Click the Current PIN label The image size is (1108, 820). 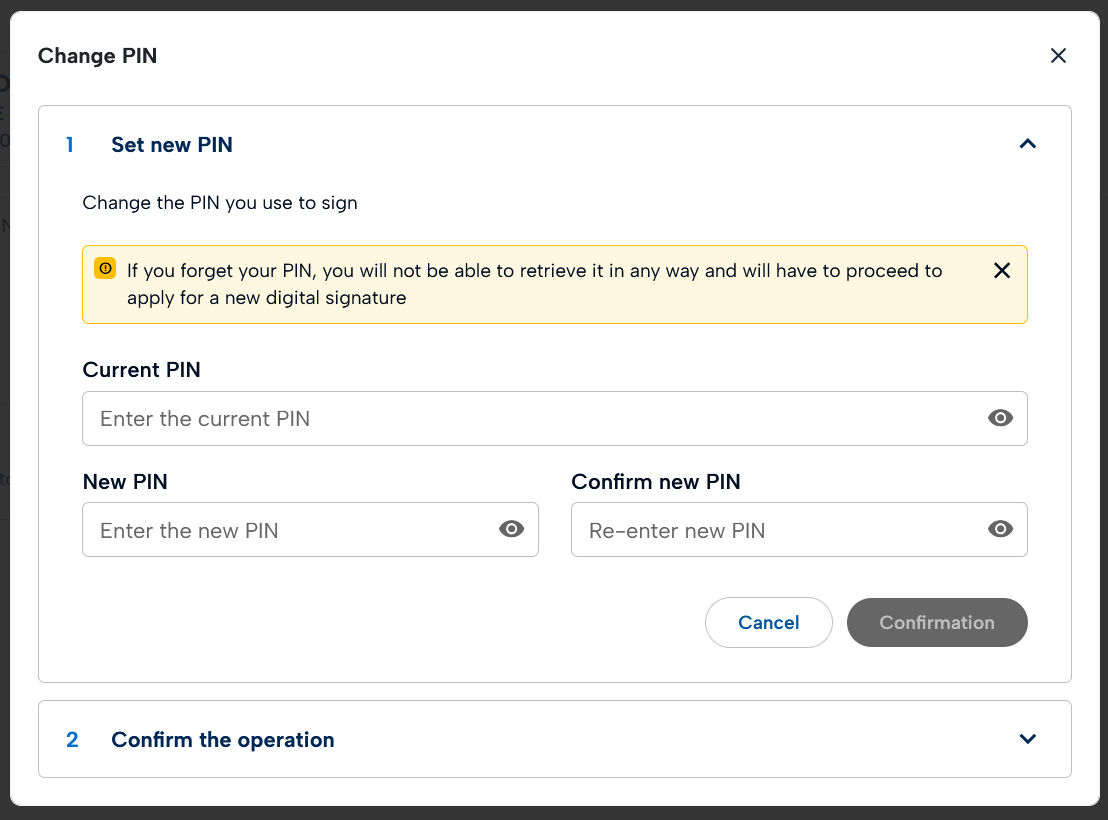[142, 370]
